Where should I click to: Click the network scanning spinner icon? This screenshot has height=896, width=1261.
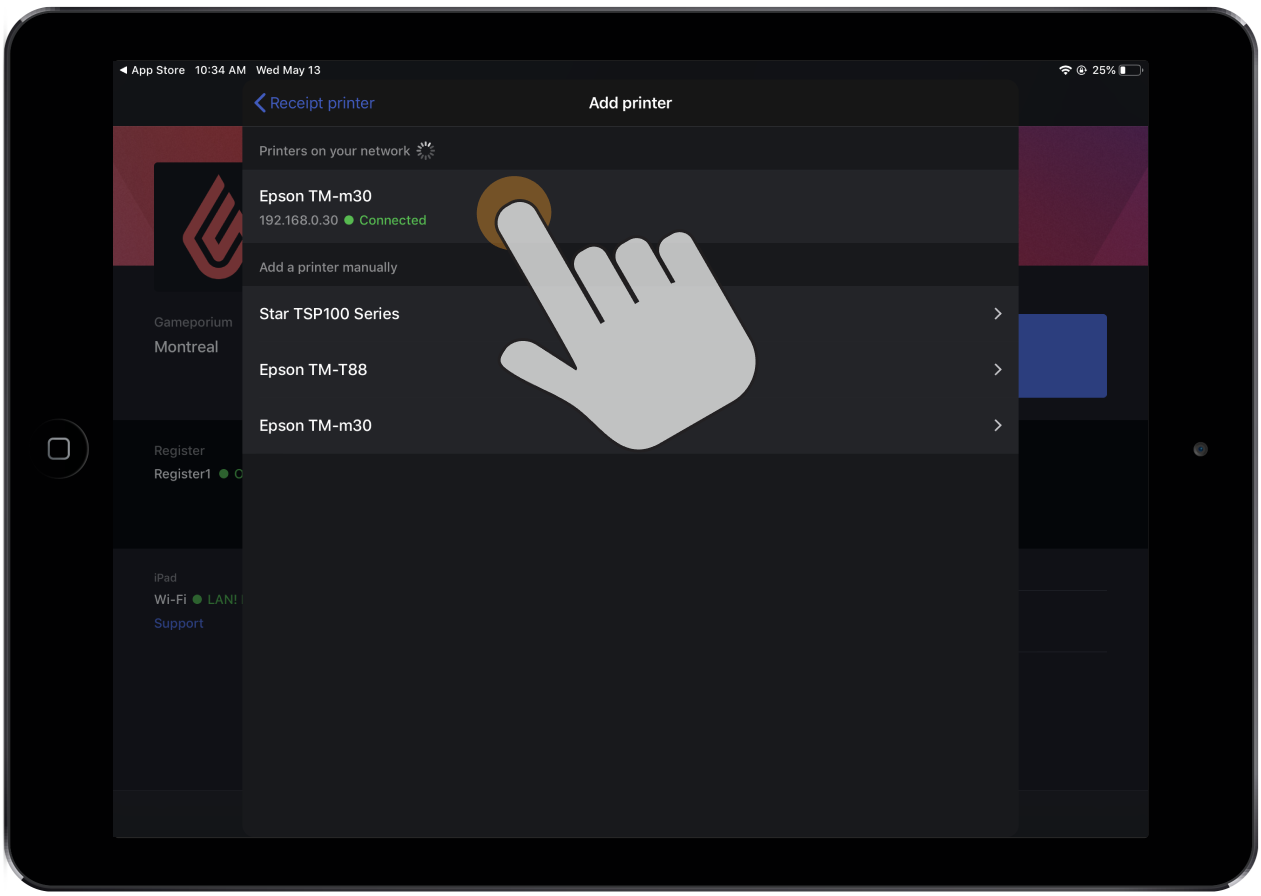pos(425,151)
